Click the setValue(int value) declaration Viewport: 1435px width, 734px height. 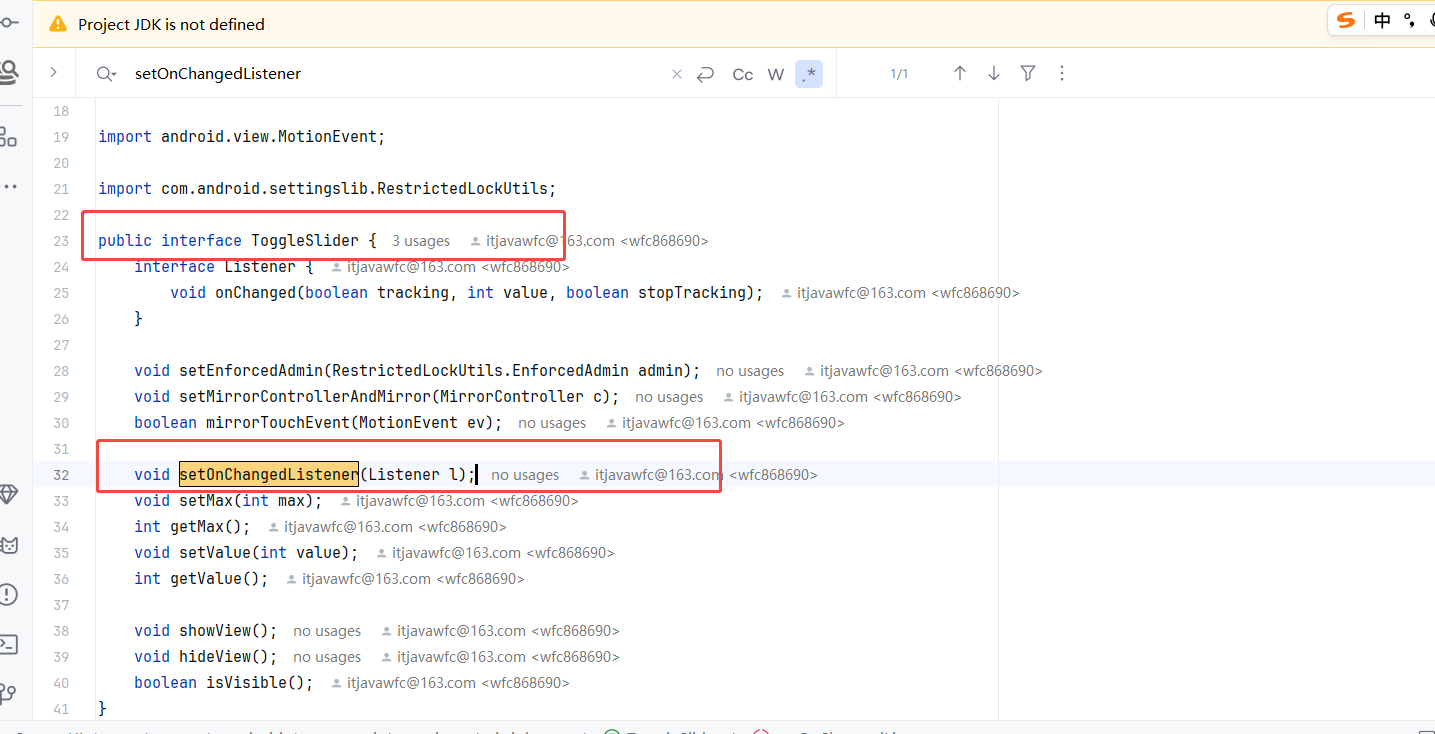[x=246, y=552]
